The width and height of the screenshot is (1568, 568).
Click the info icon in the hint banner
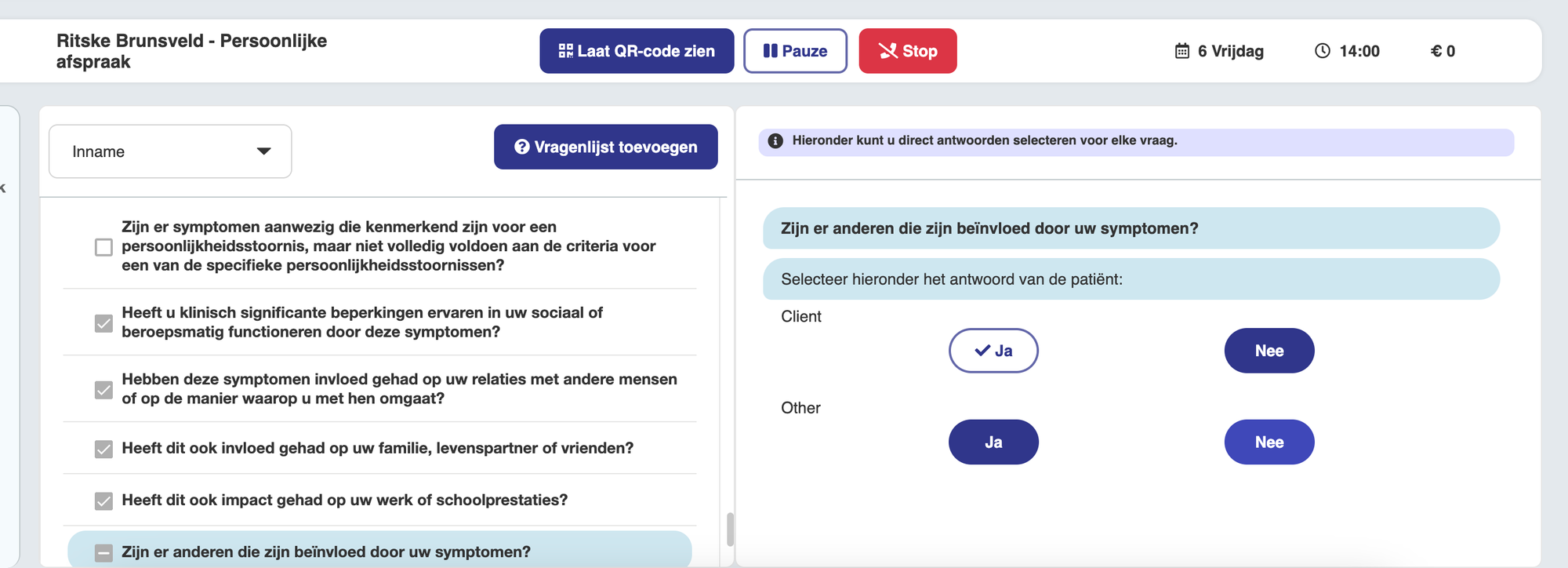click(775, 141)
